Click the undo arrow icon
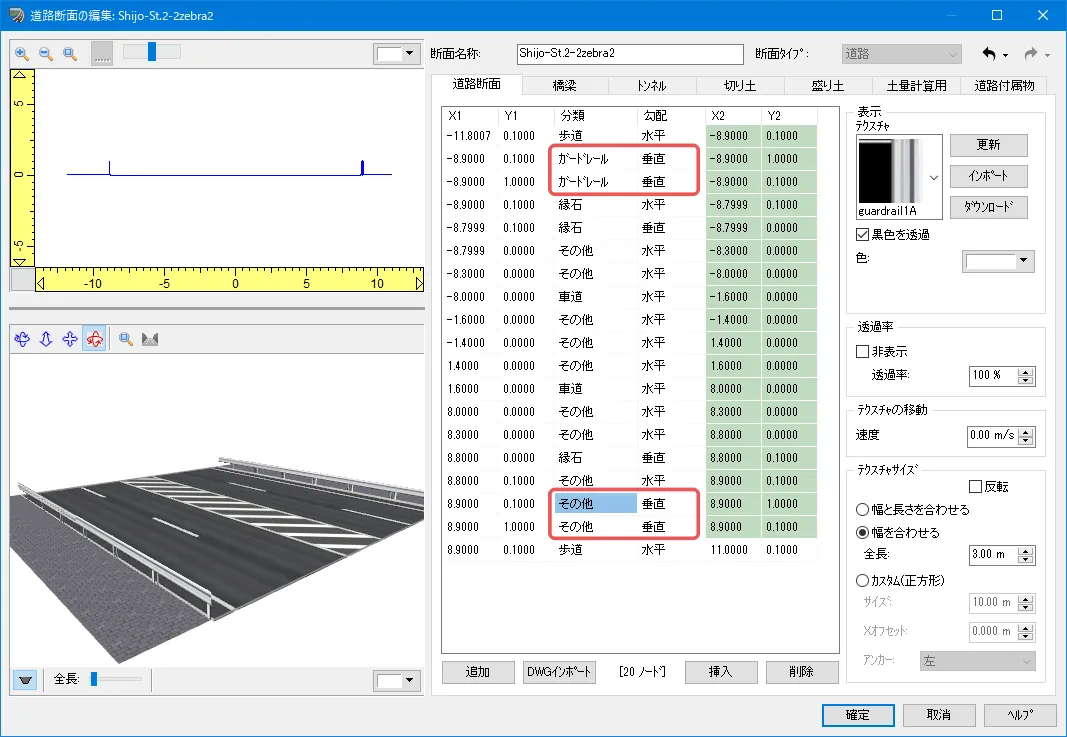Image resolution: width=1067 pixels, height=737 pixels. coord(989,54)
